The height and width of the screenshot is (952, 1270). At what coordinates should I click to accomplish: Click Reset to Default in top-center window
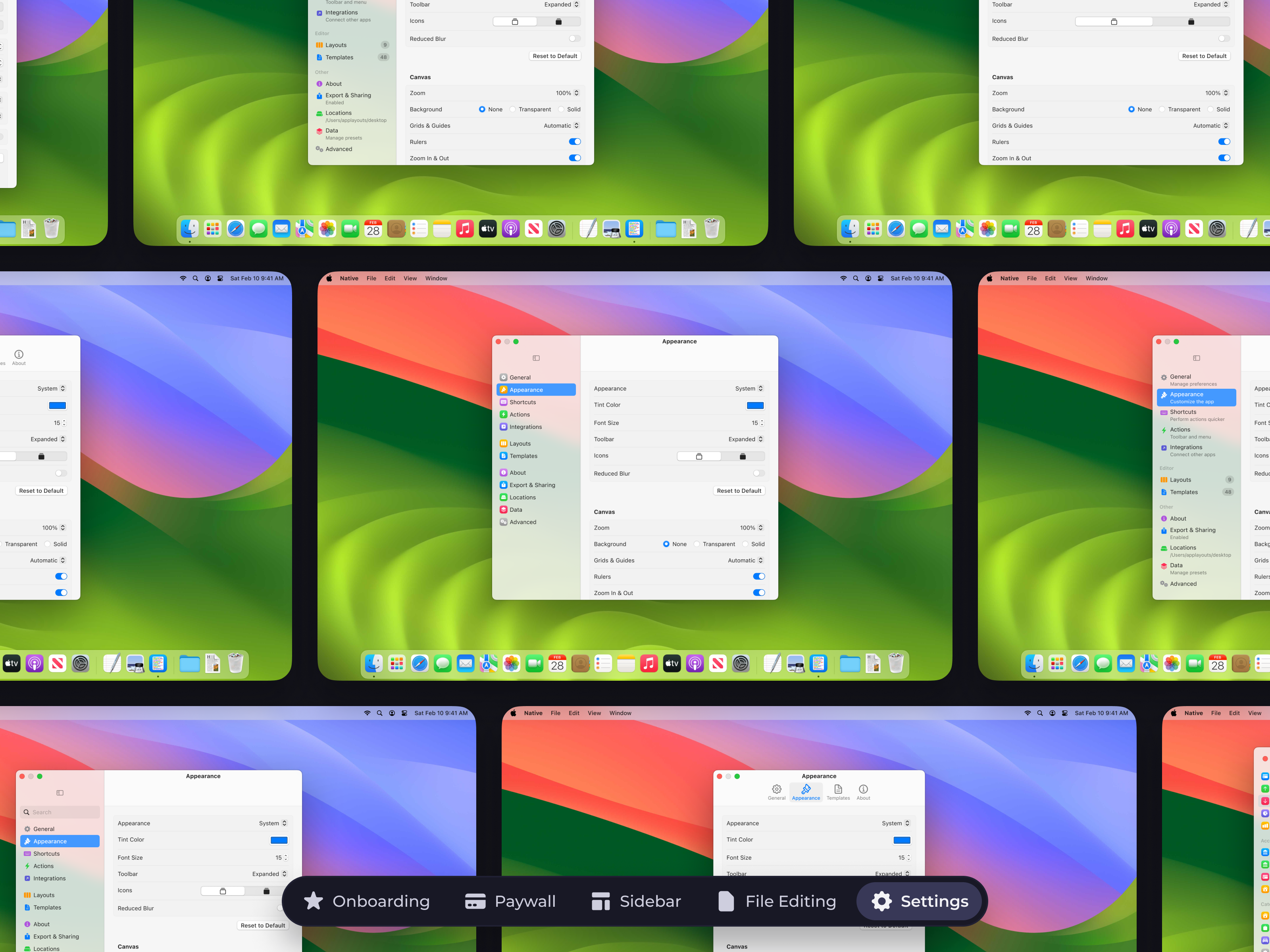tap(554, 56)
